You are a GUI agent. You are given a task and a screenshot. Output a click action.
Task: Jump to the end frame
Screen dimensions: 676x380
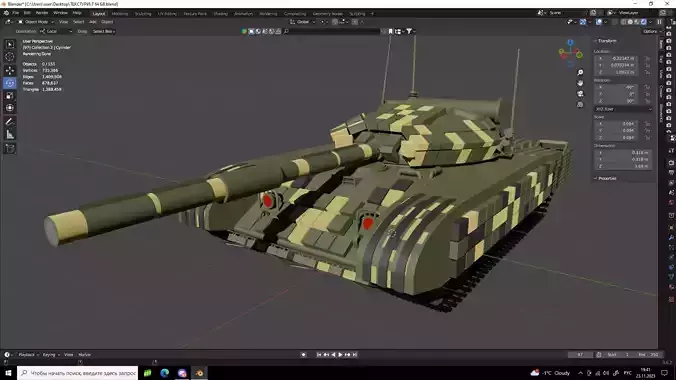coord(355,355)
